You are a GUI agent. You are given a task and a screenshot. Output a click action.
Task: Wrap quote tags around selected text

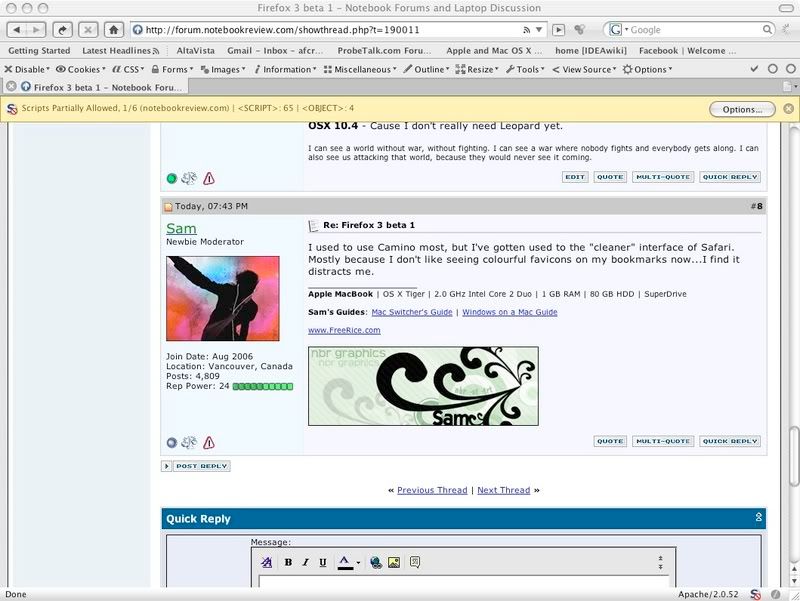(415, 562)
